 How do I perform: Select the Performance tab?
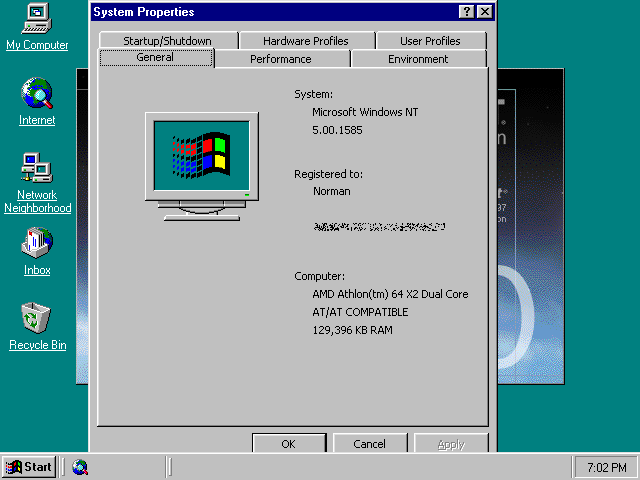281,59
